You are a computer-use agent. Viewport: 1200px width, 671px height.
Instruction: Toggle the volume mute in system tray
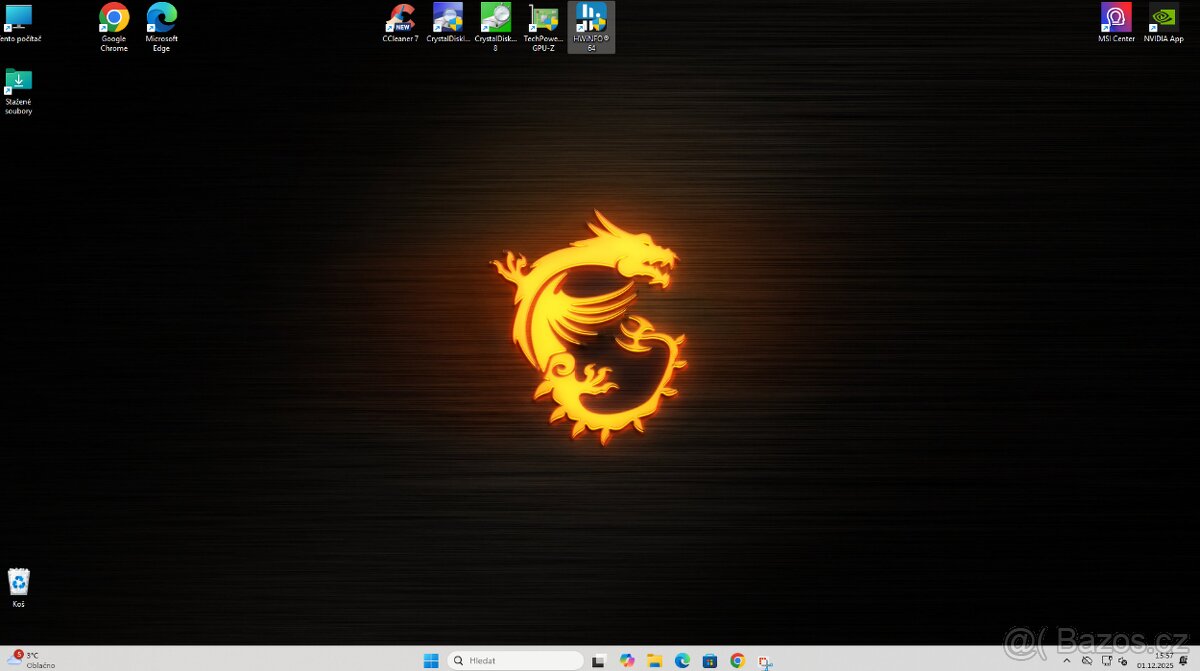coord(1122,660)
